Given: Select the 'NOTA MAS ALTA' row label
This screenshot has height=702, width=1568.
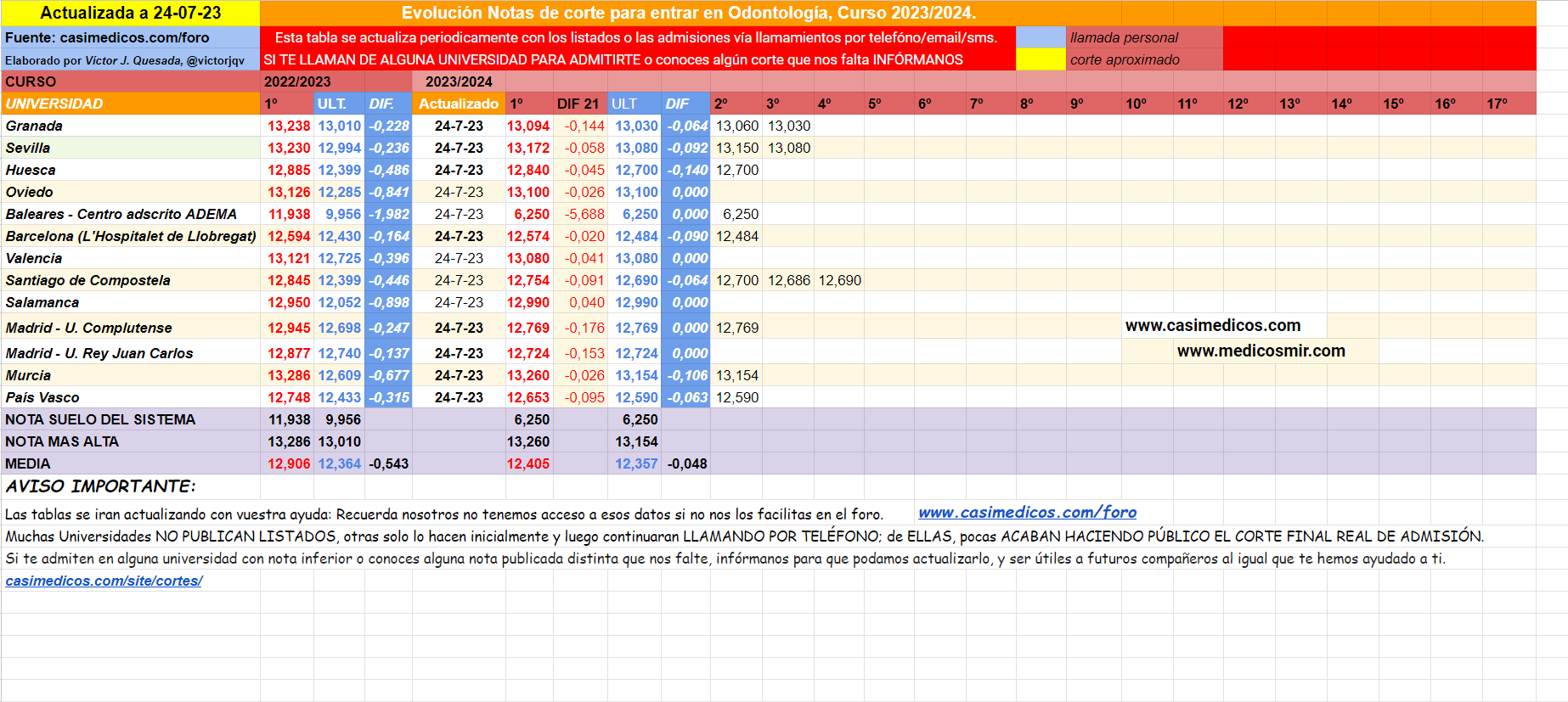Looking at the screenshot, I should point(131,441).
